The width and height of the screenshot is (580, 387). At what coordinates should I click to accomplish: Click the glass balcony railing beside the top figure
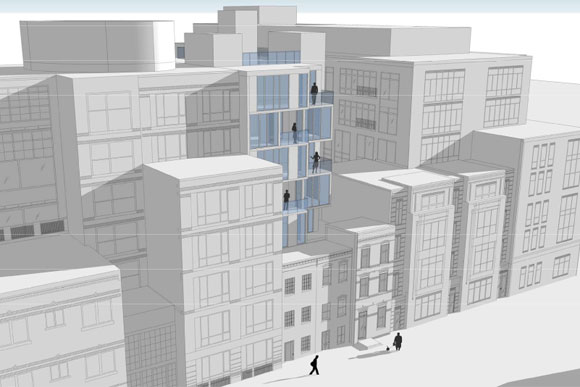pos(327,97)
